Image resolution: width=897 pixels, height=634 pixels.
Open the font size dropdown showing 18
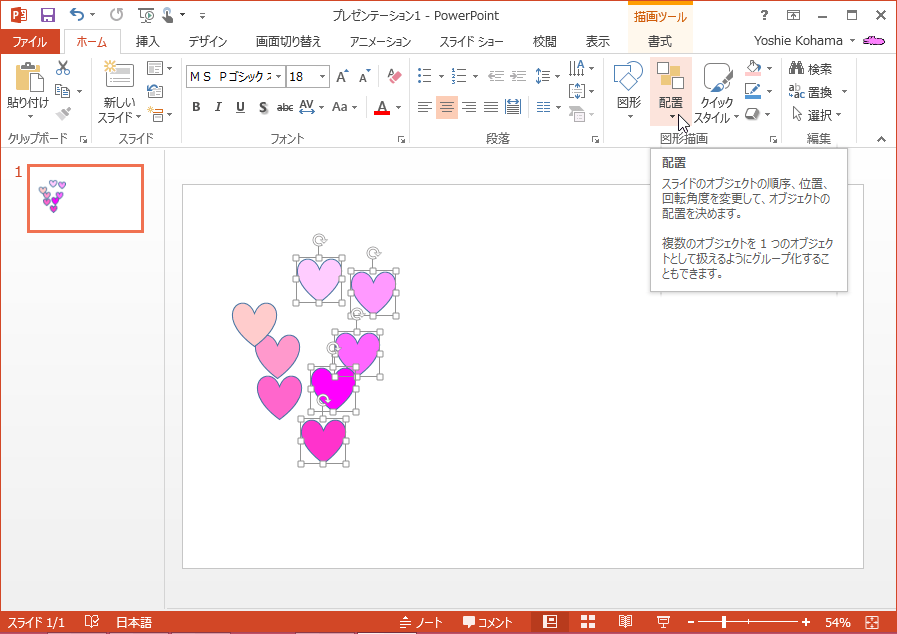click(x=323, y=76)
